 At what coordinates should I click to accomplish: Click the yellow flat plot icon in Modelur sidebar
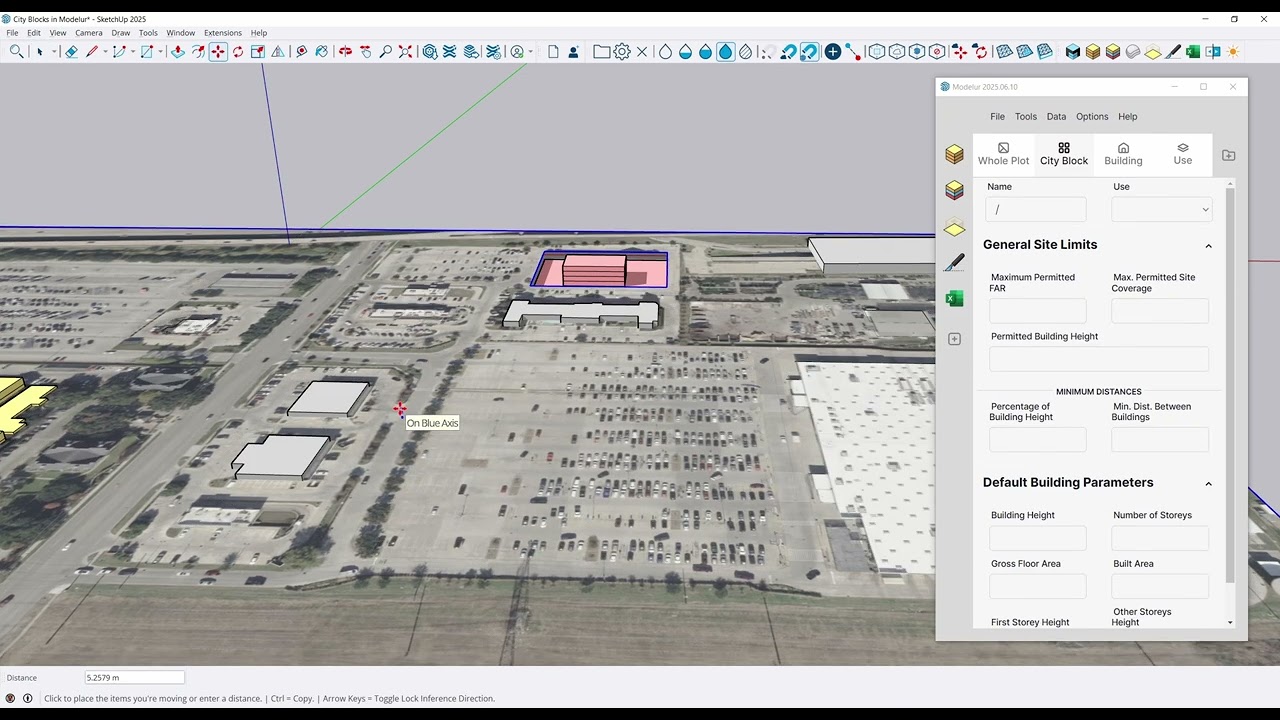[954, 229]
